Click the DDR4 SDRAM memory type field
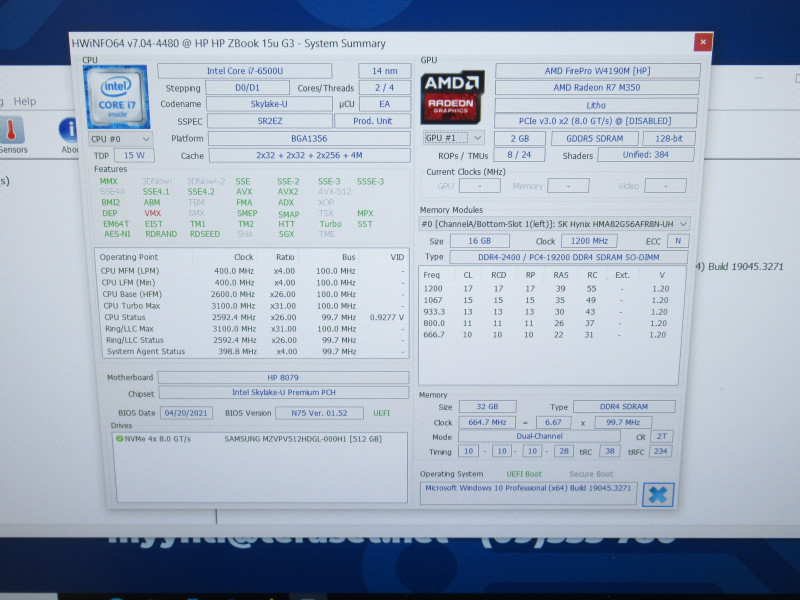 click(624, 407)
